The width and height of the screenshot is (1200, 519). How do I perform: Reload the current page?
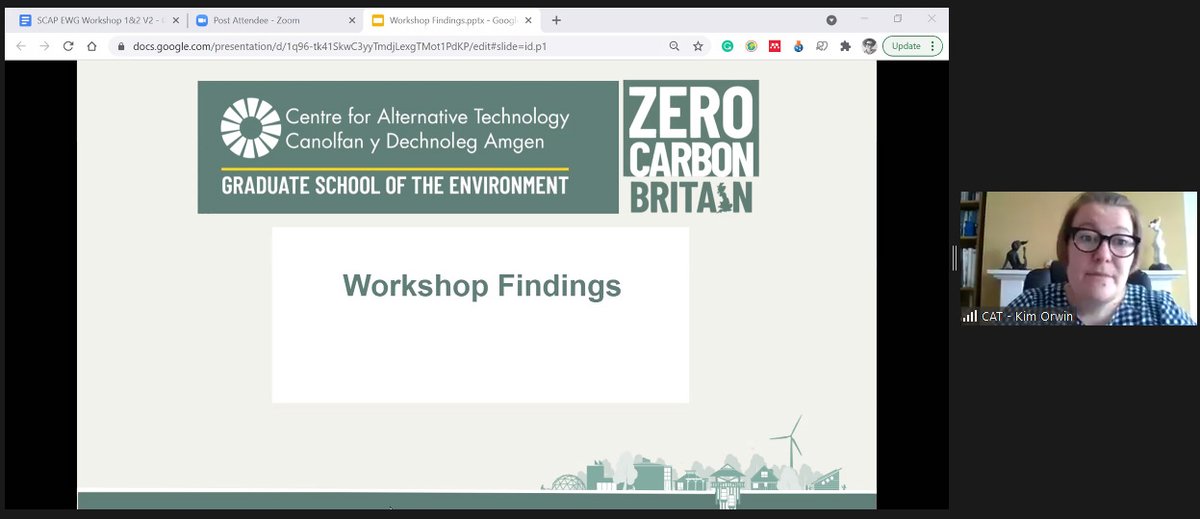pyautogui.click(x=68, y=46)
